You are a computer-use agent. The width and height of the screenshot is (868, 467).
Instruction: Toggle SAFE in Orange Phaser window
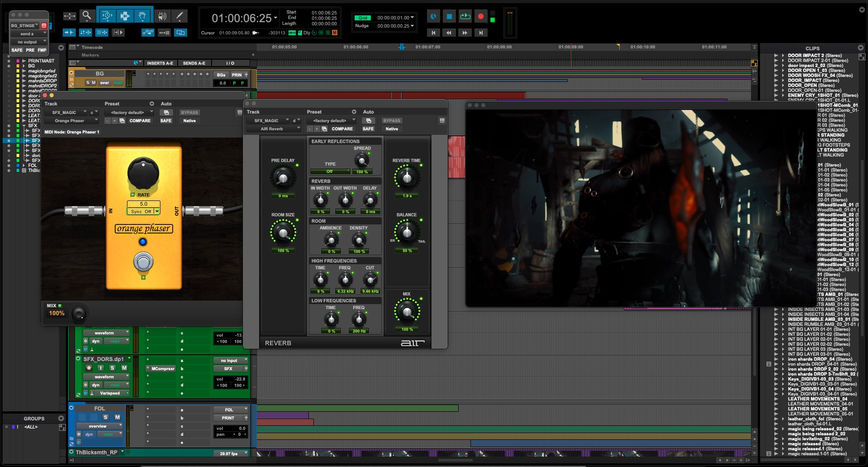pos(166,121)
